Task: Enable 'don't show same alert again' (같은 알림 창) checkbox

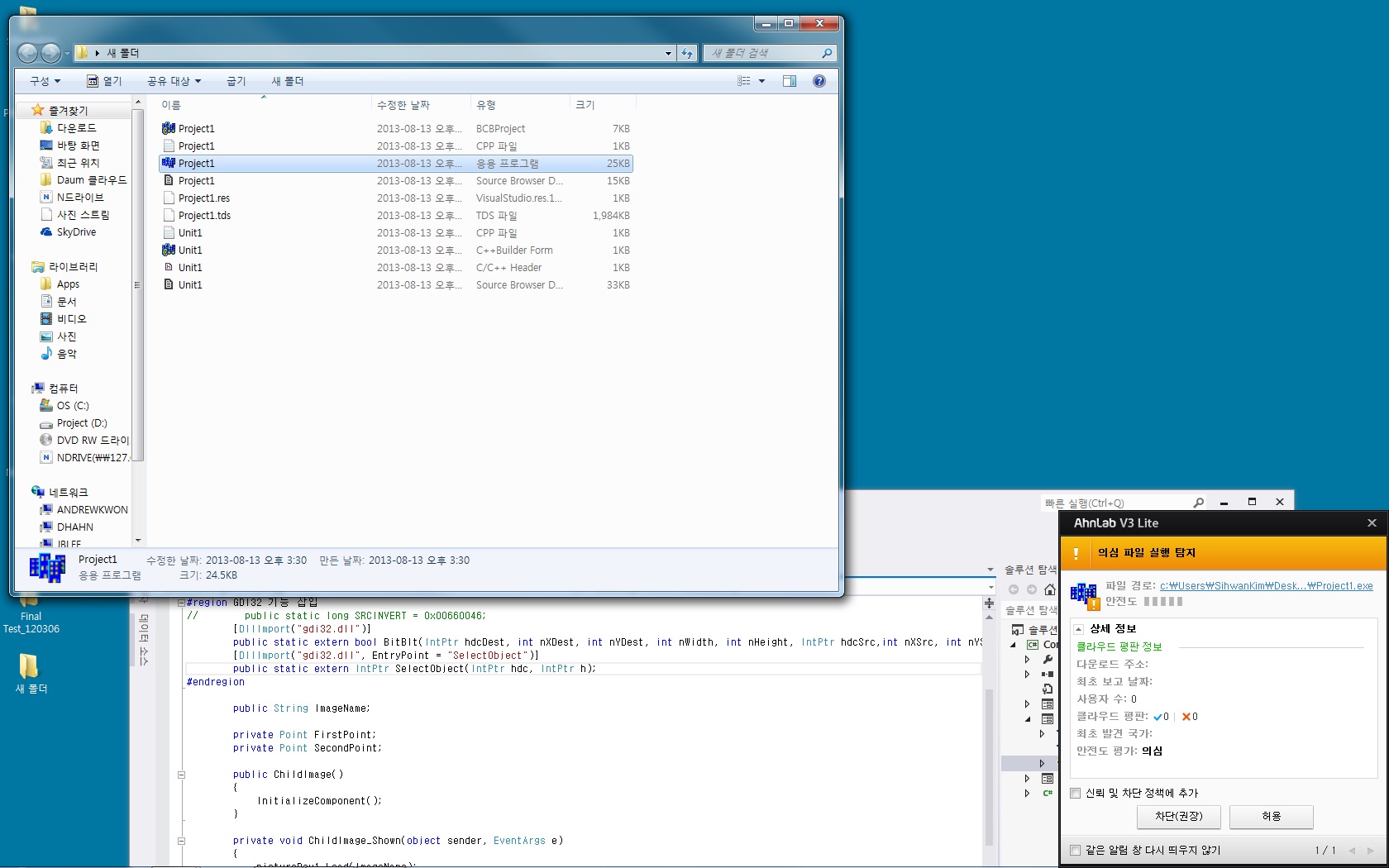Action: 1076,851
